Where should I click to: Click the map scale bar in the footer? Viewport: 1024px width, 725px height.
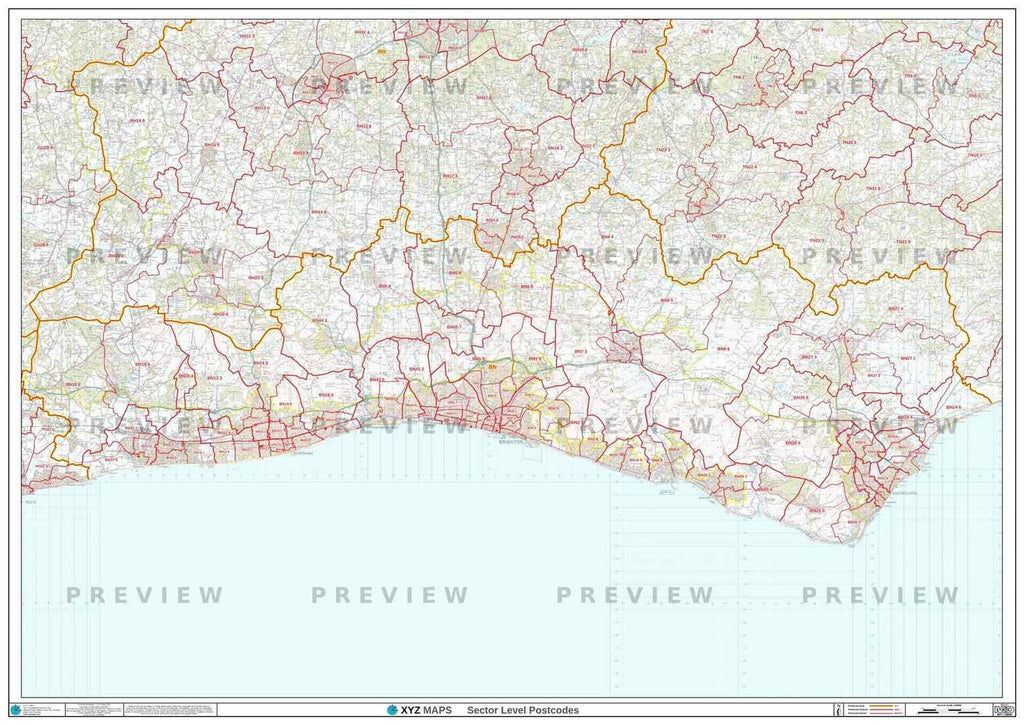pyautogui.click(x=950, y=710)
